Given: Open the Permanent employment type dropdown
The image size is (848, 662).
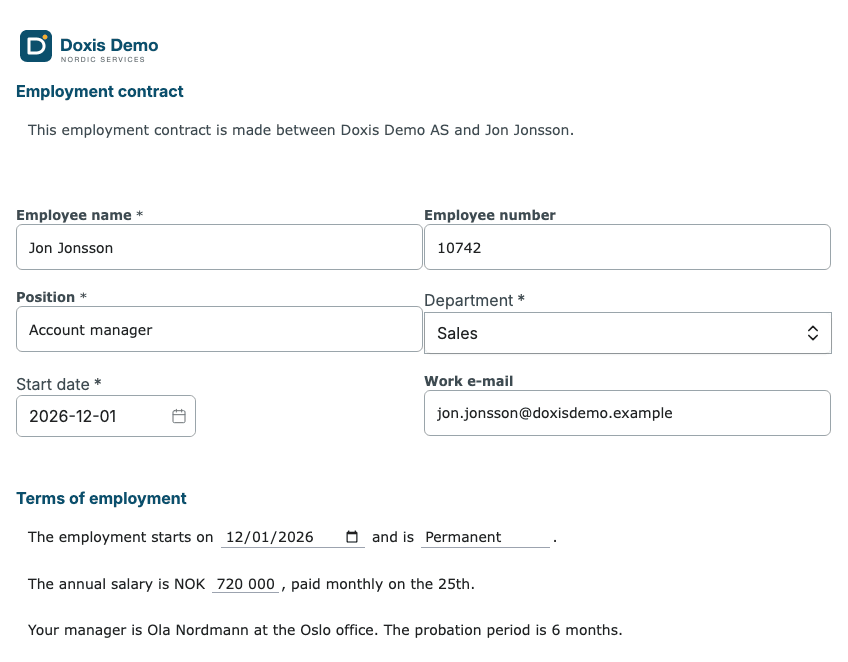Looking at the screenshot, I should (x=485, y=537).
